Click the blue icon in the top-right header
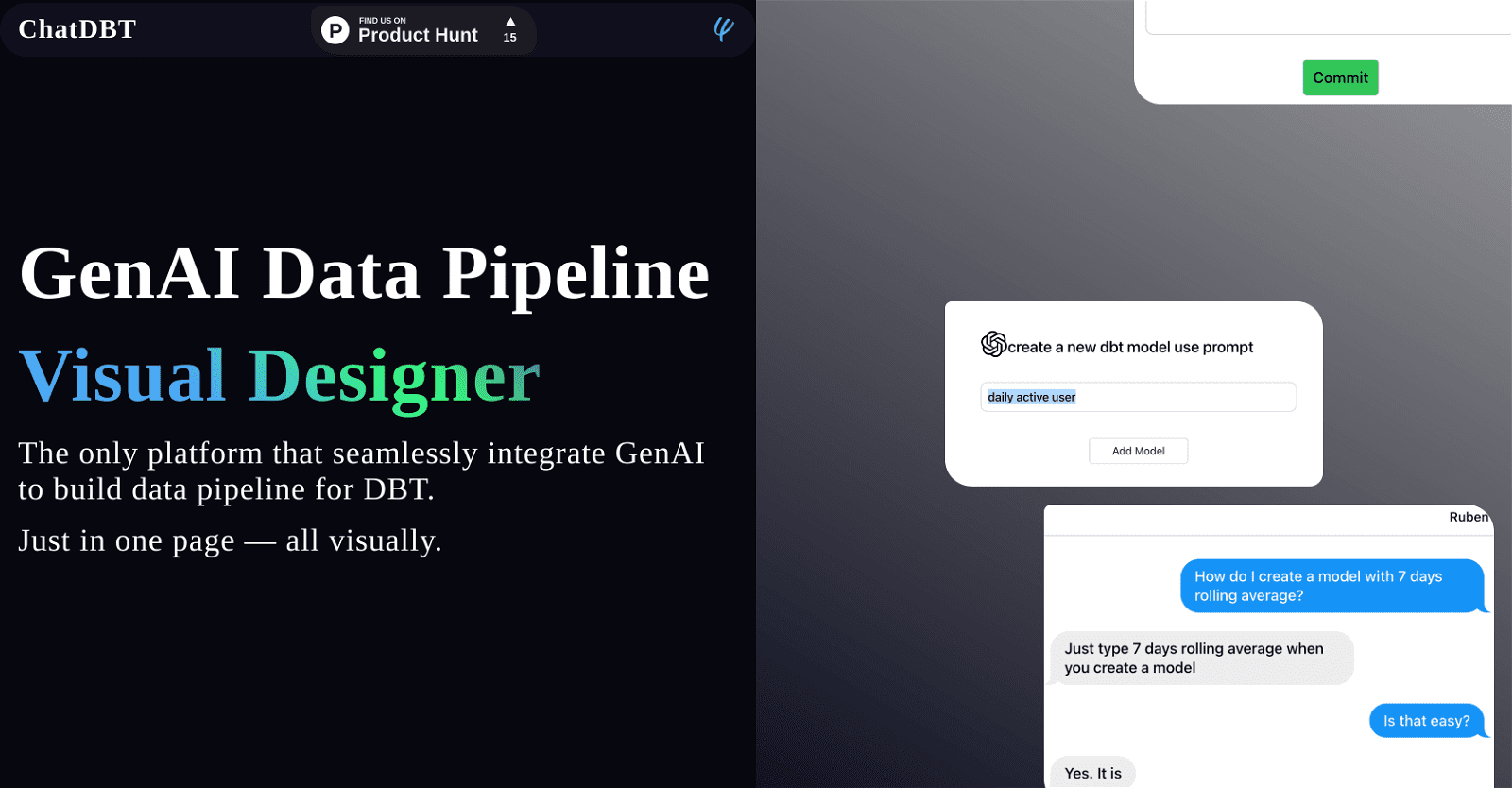This screenshot has height=788, width=1512. coord(723,29)
